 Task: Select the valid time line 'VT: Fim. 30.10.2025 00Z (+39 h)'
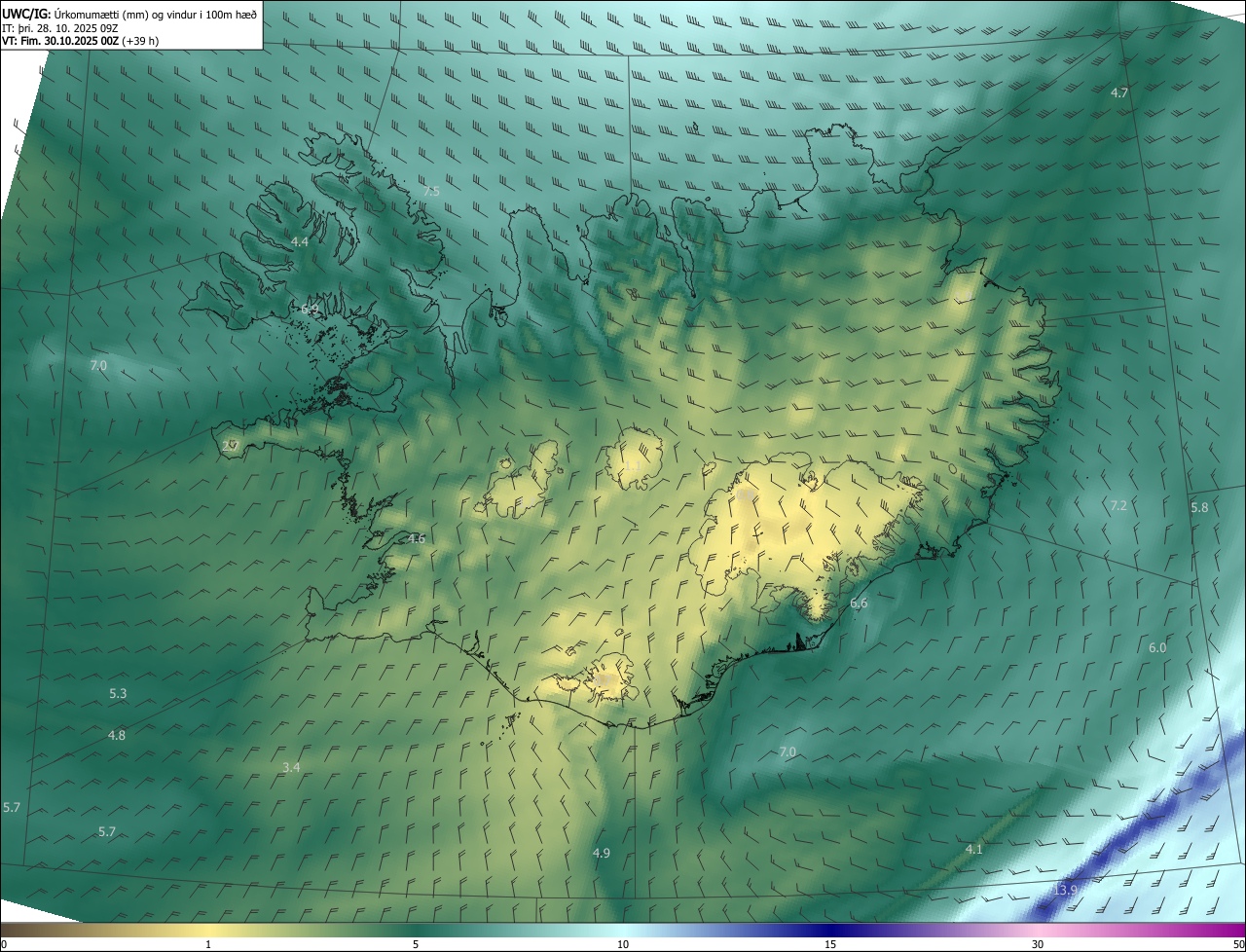(81, 41)
